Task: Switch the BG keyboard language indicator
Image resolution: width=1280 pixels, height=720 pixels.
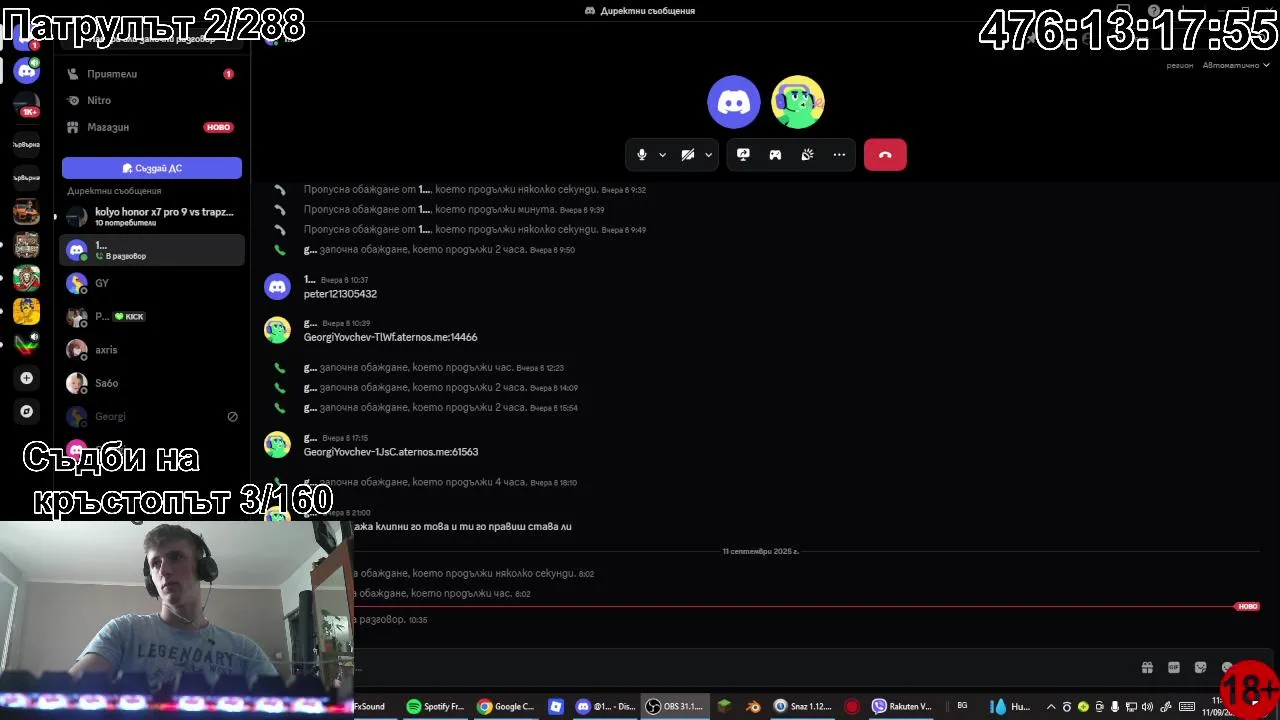Action: point(962,706)
